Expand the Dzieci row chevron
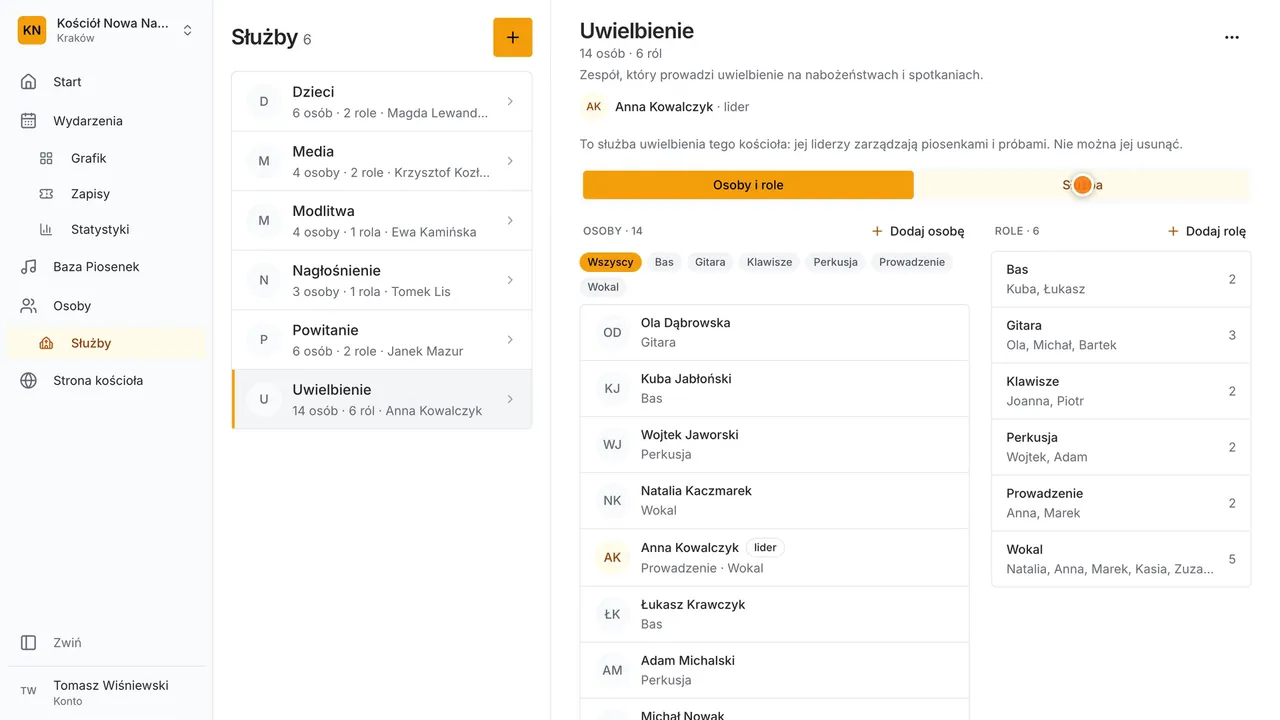This screenshot has width=1280, height=720. tap(510, 101)
